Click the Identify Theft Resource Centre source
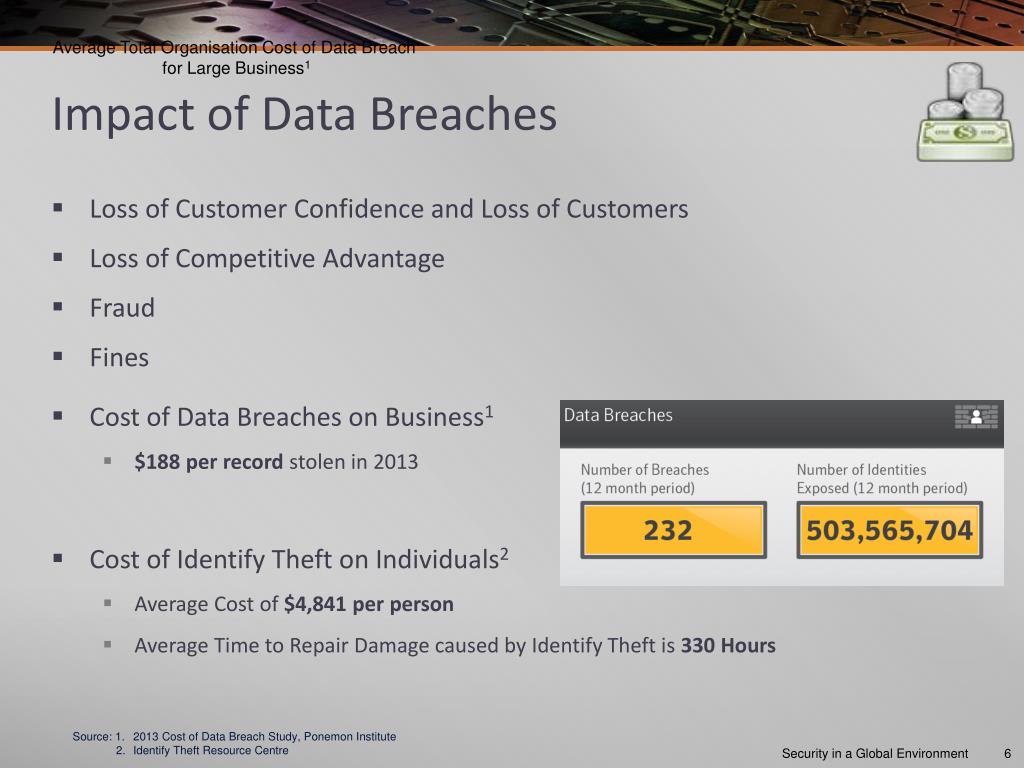This screenshot has width=1024, height=768. 211,751
